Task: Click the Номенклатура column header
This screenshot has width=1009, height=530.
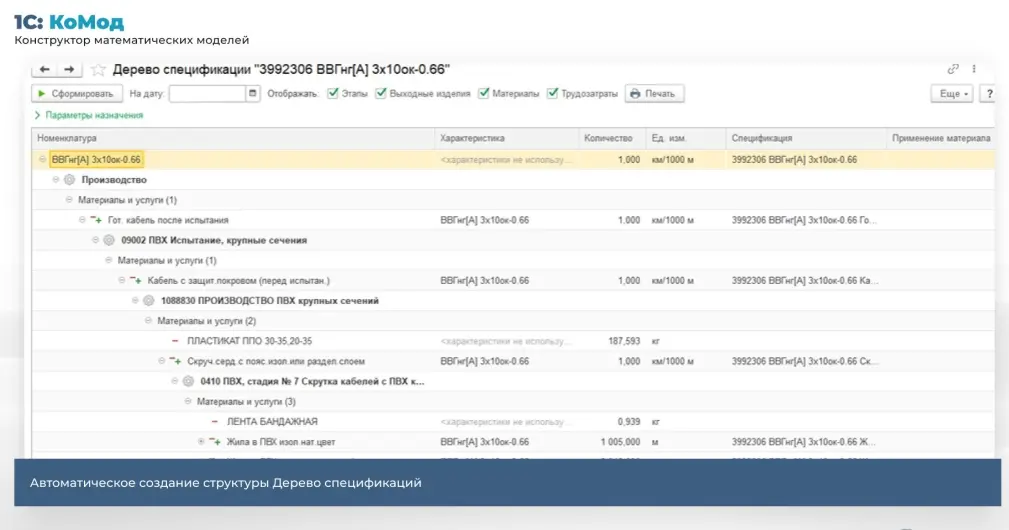Action: (x=68, y=138)
